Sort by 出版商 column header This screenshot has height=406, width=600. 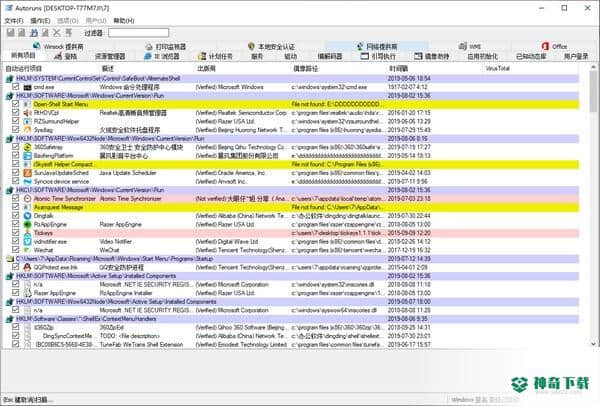[243, 69]
